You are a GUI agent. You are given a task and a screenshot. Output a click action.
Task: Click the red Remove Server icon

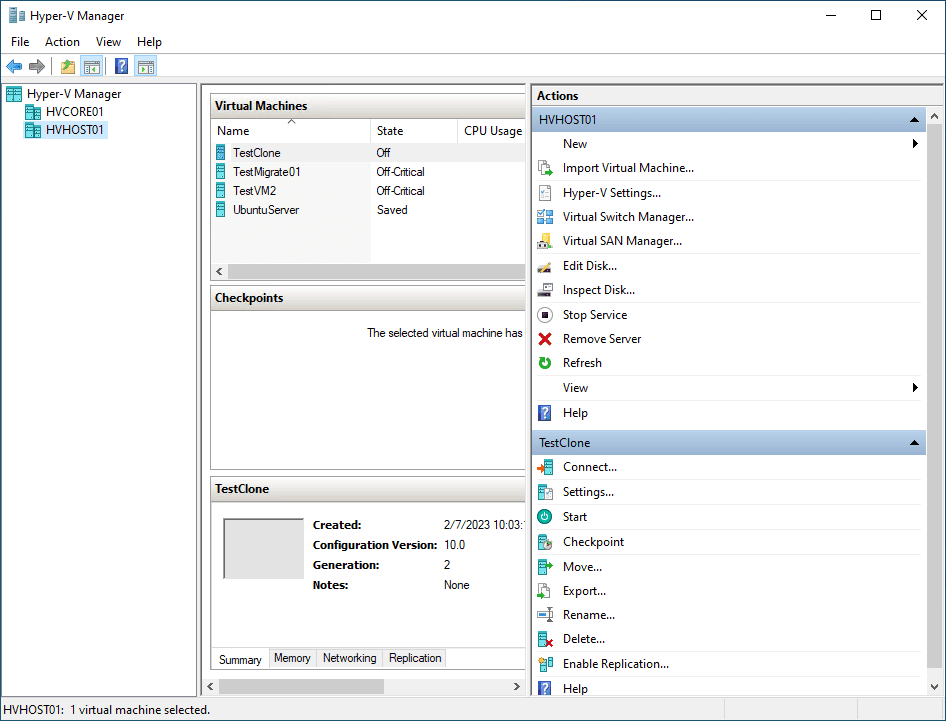coord(545,339)
